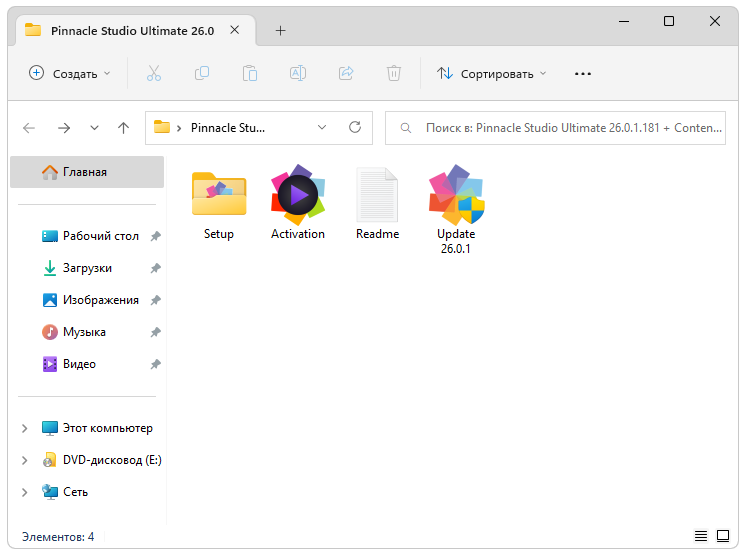
Task: Expand the Этот компьютер tree node
Action: click(25, 429)
